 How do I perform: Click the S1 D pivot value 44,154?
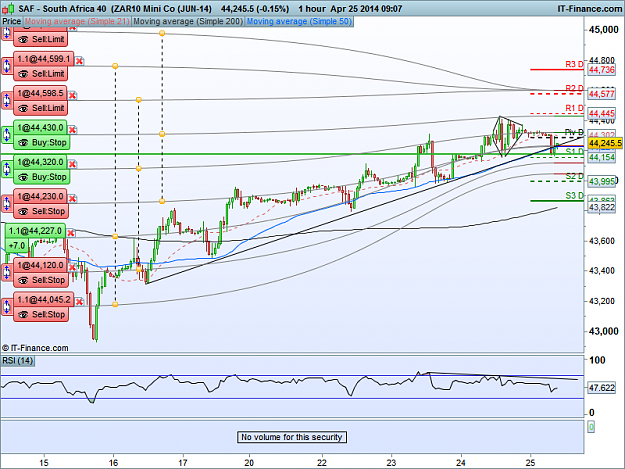click(602, 157)
